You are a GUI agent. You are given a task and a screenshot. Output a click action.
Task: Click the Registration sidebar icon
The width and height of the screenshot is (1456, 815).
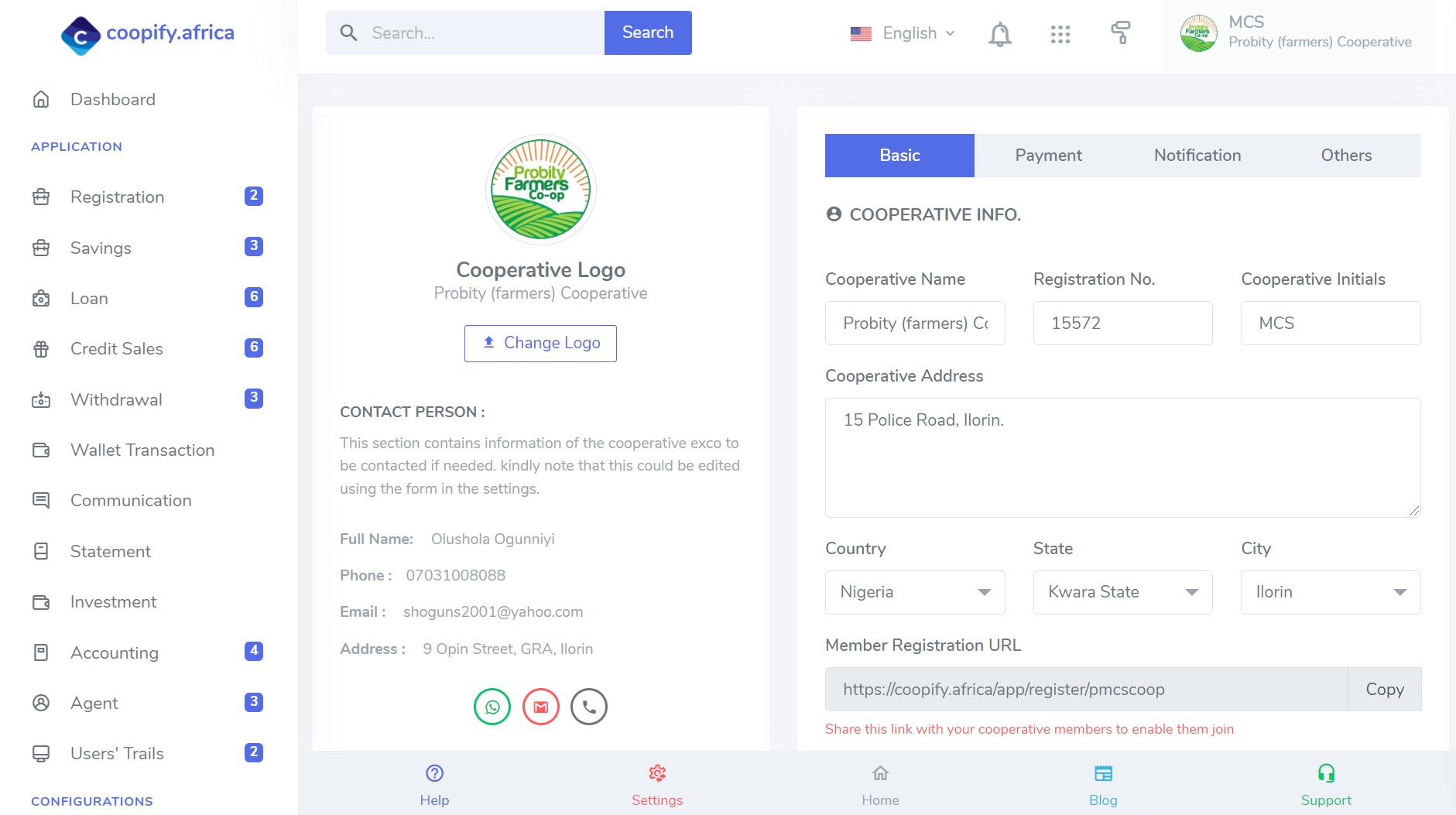(x=41, y=197)
